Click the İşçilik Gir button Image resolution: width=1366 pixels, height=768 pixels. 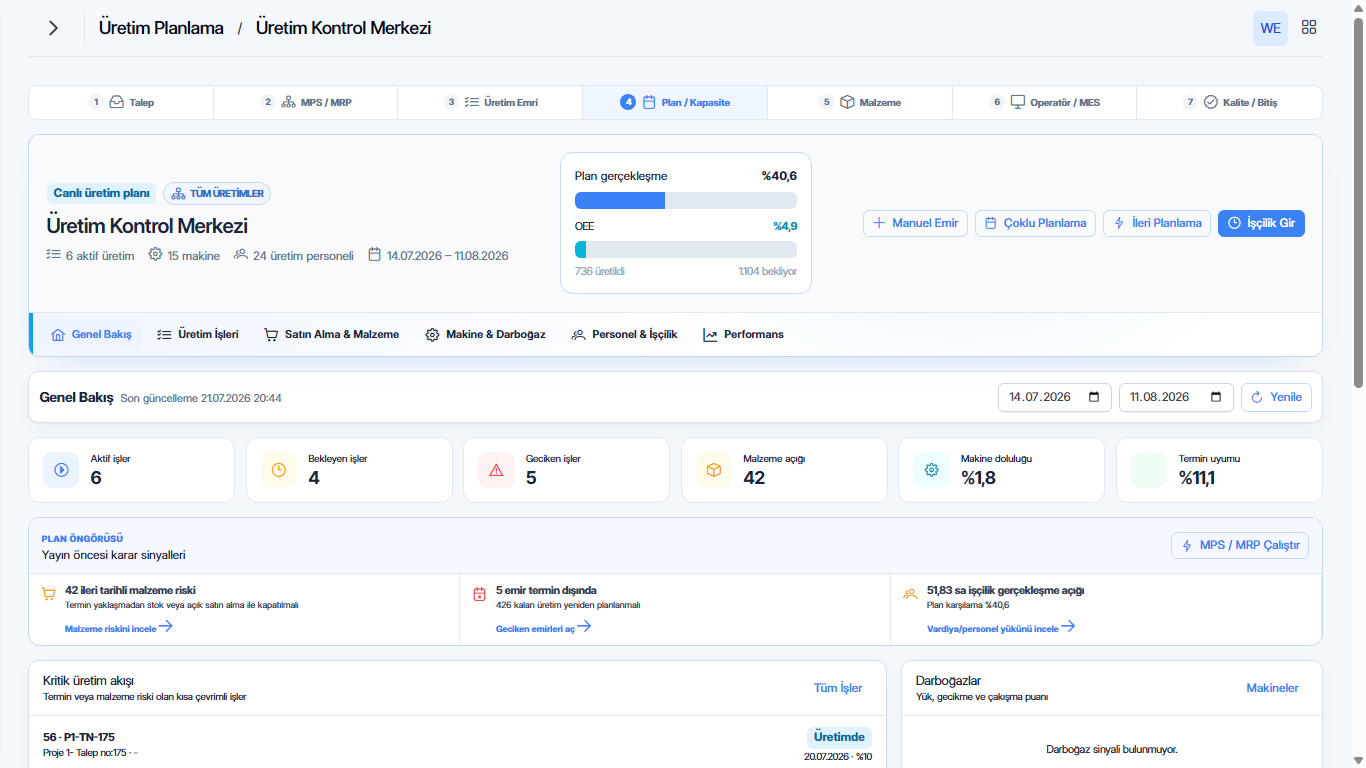(x=1261, y=223)
